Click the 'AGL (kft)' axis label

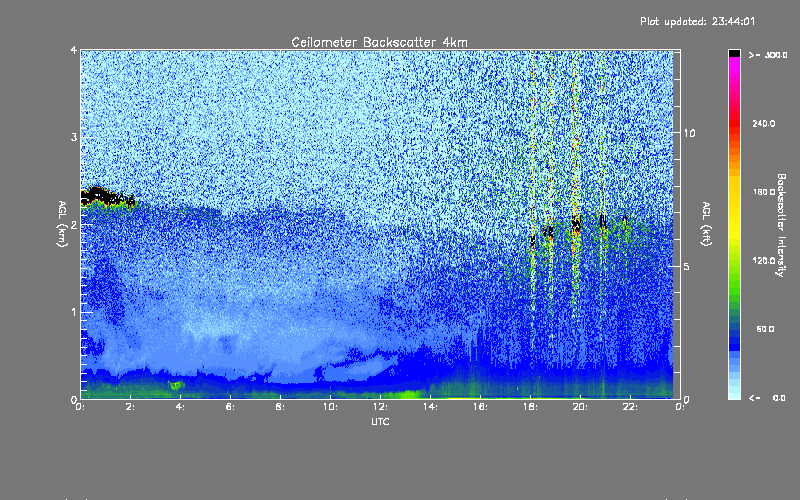point(706,224)
